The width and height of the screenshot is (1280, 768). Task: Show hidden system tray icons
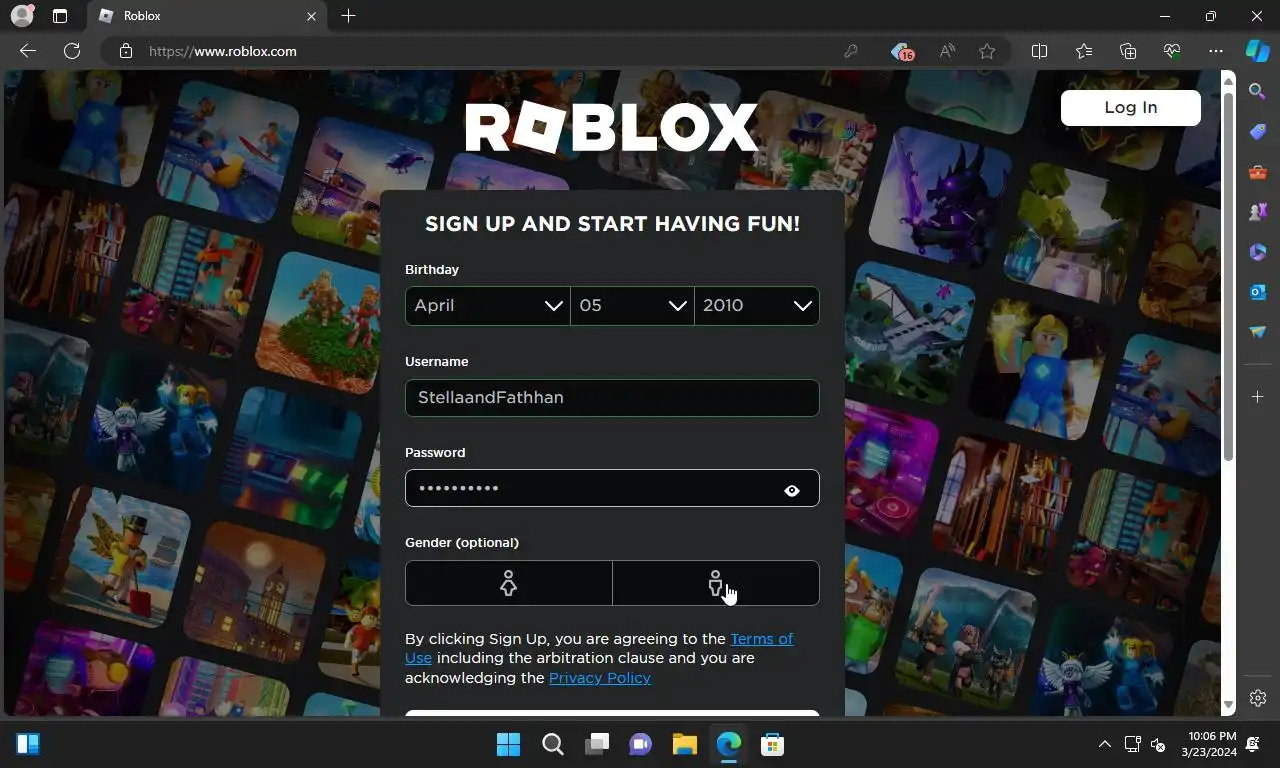point(1104,744)
